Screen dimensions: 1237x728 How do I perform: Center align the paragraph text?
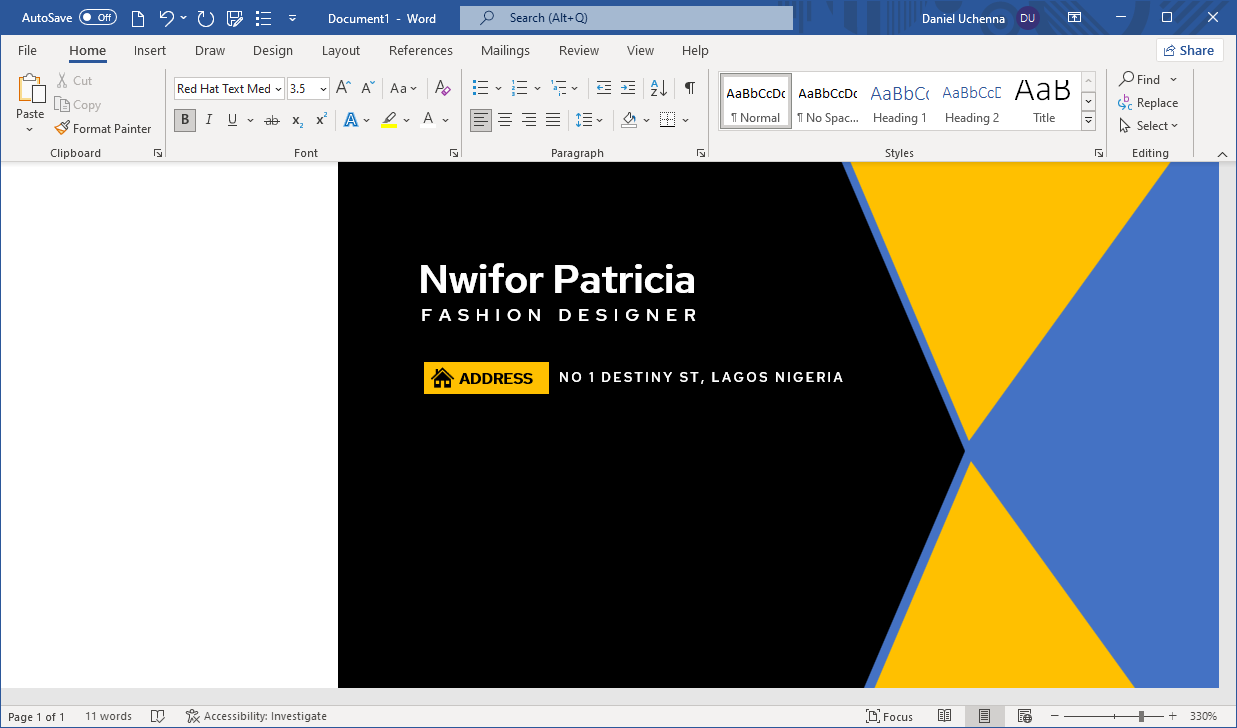(x=505, y=120)
